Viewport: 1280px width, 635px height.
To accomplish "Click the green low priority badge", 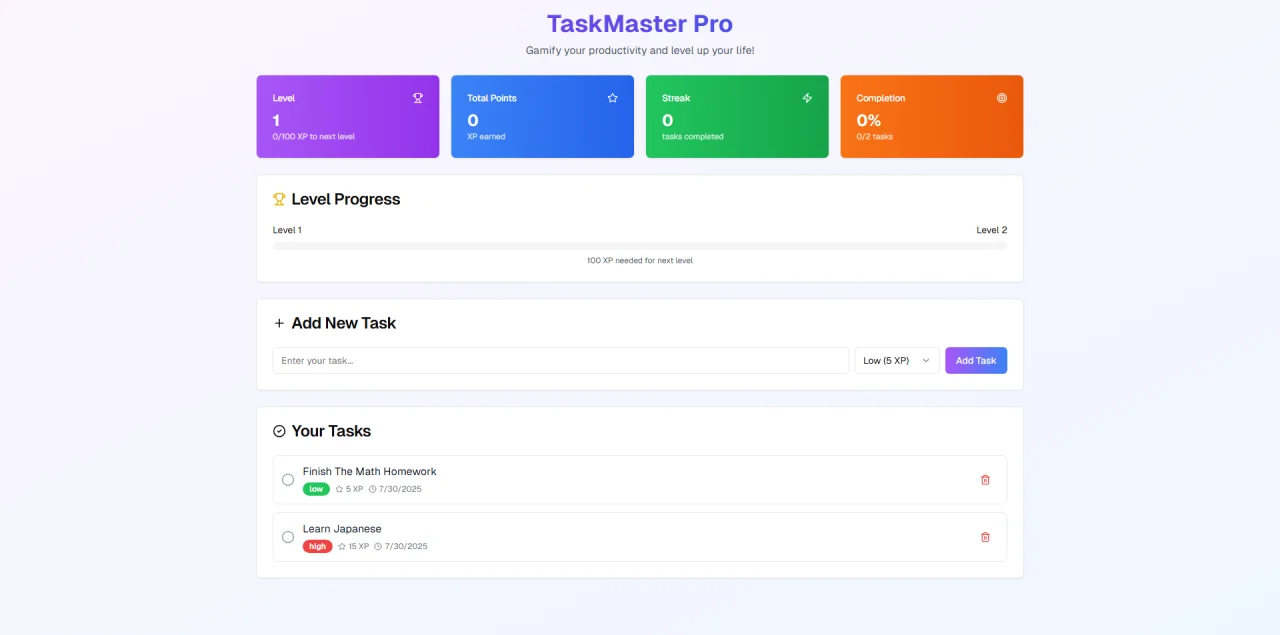I will (x=316, y=489).
